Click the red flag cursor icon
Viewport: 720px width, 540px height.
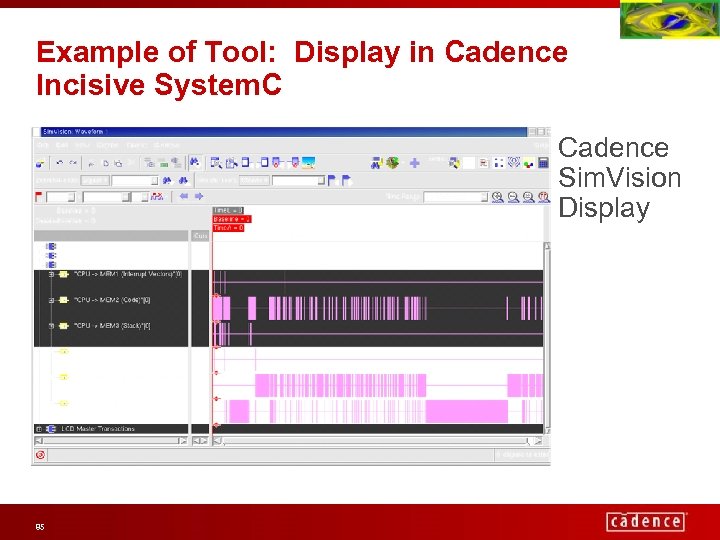[x=39, y=197]
